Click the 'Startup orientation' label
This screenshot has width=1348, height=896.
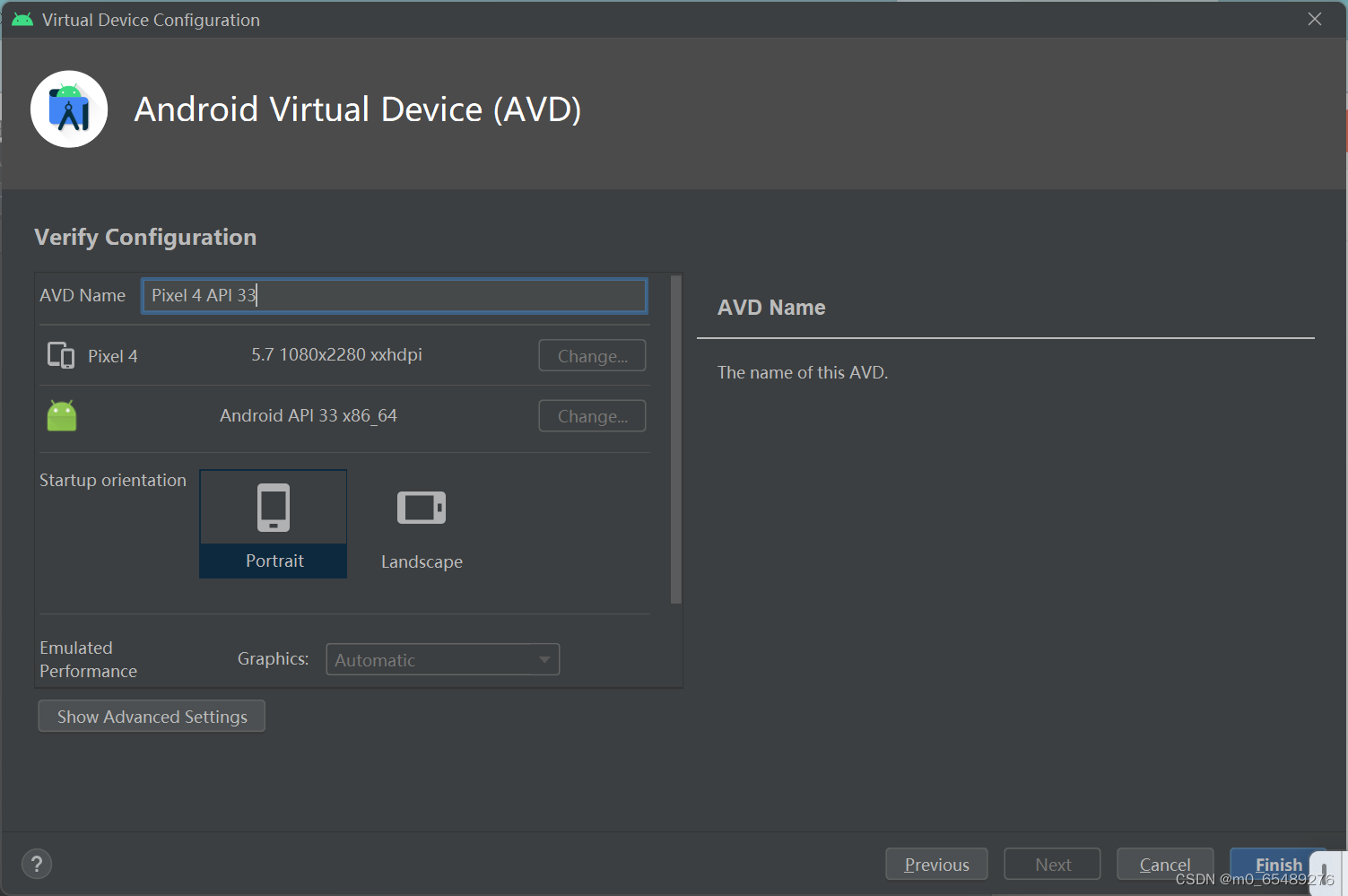[113, 481]
